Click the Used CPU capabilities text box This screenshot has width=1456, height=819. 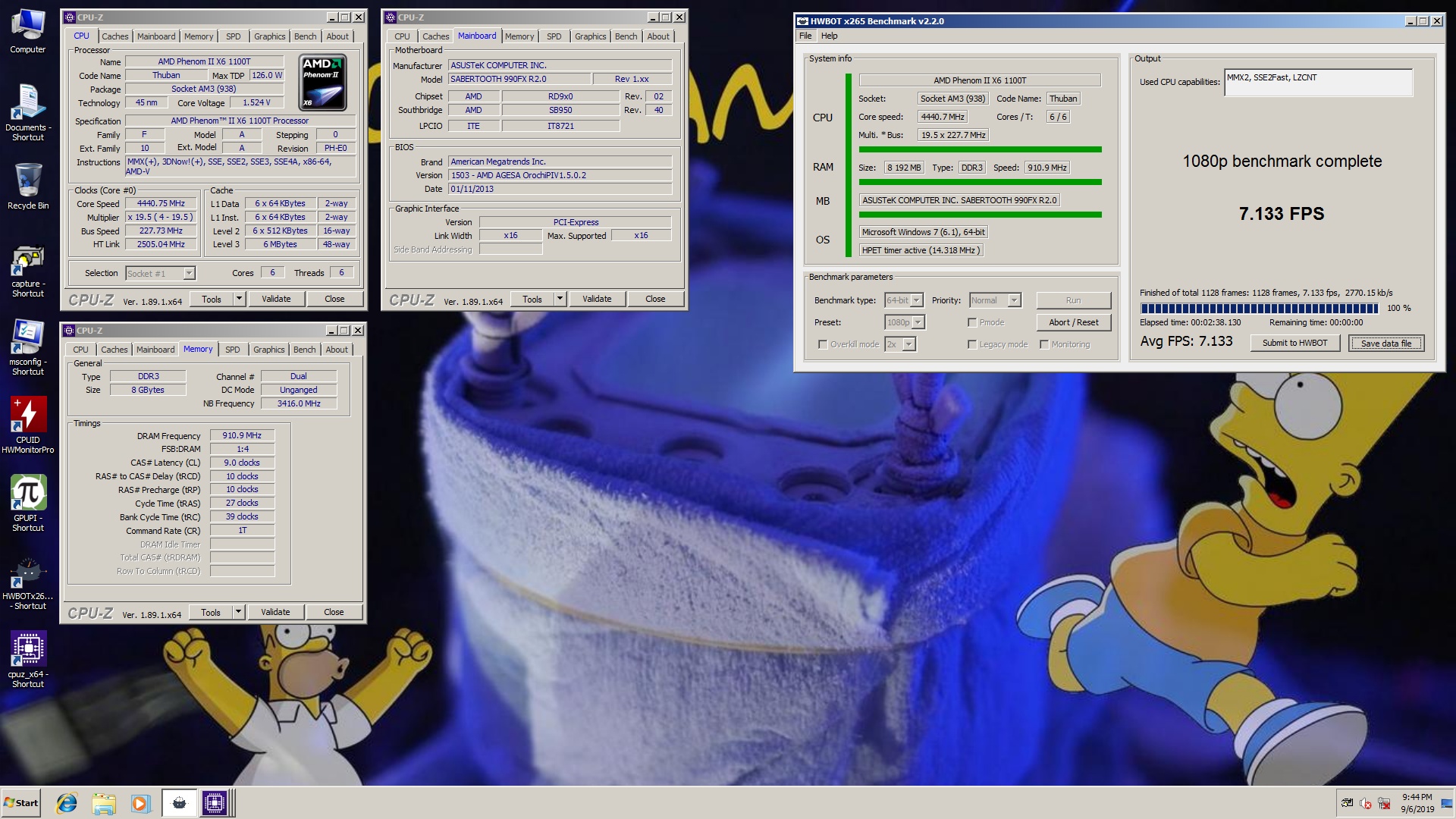click(1318, 83)
